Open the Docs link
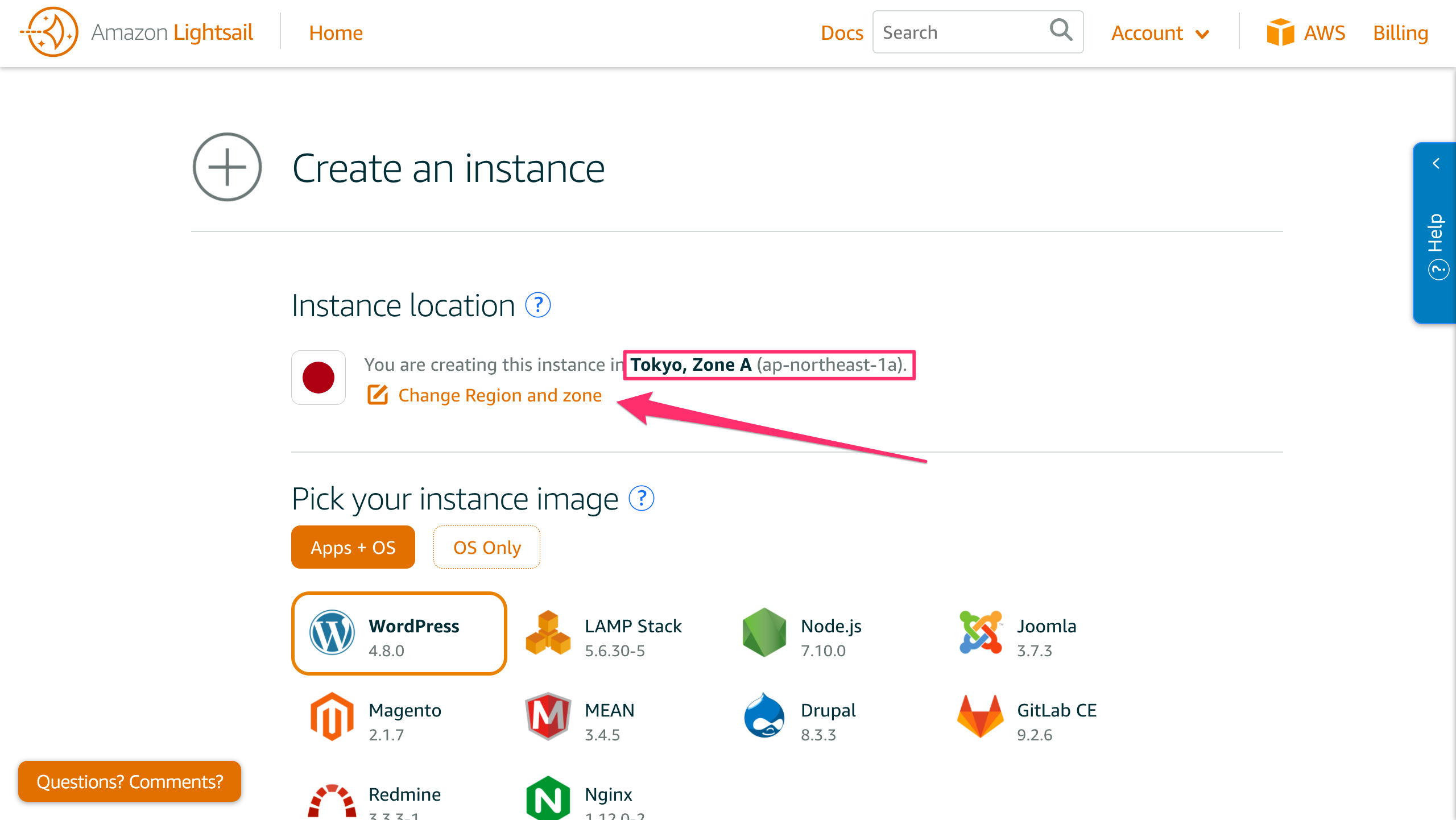The image size is (1456, 820). pos(842,33)
